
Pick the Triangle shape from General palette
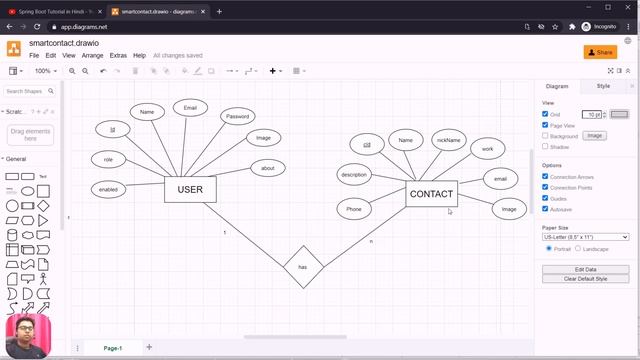tap(43, 220)
